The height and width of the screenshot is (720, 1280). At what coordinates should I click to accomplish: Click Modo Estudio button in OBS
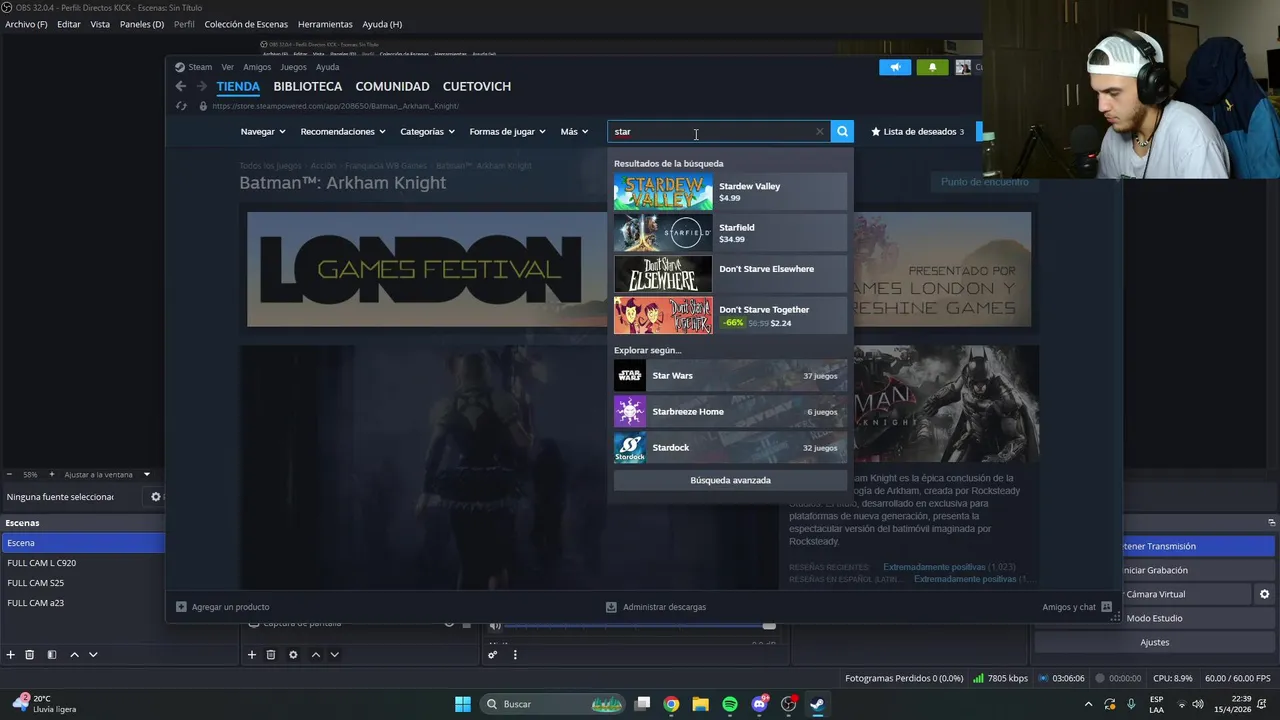point(1154,618)
